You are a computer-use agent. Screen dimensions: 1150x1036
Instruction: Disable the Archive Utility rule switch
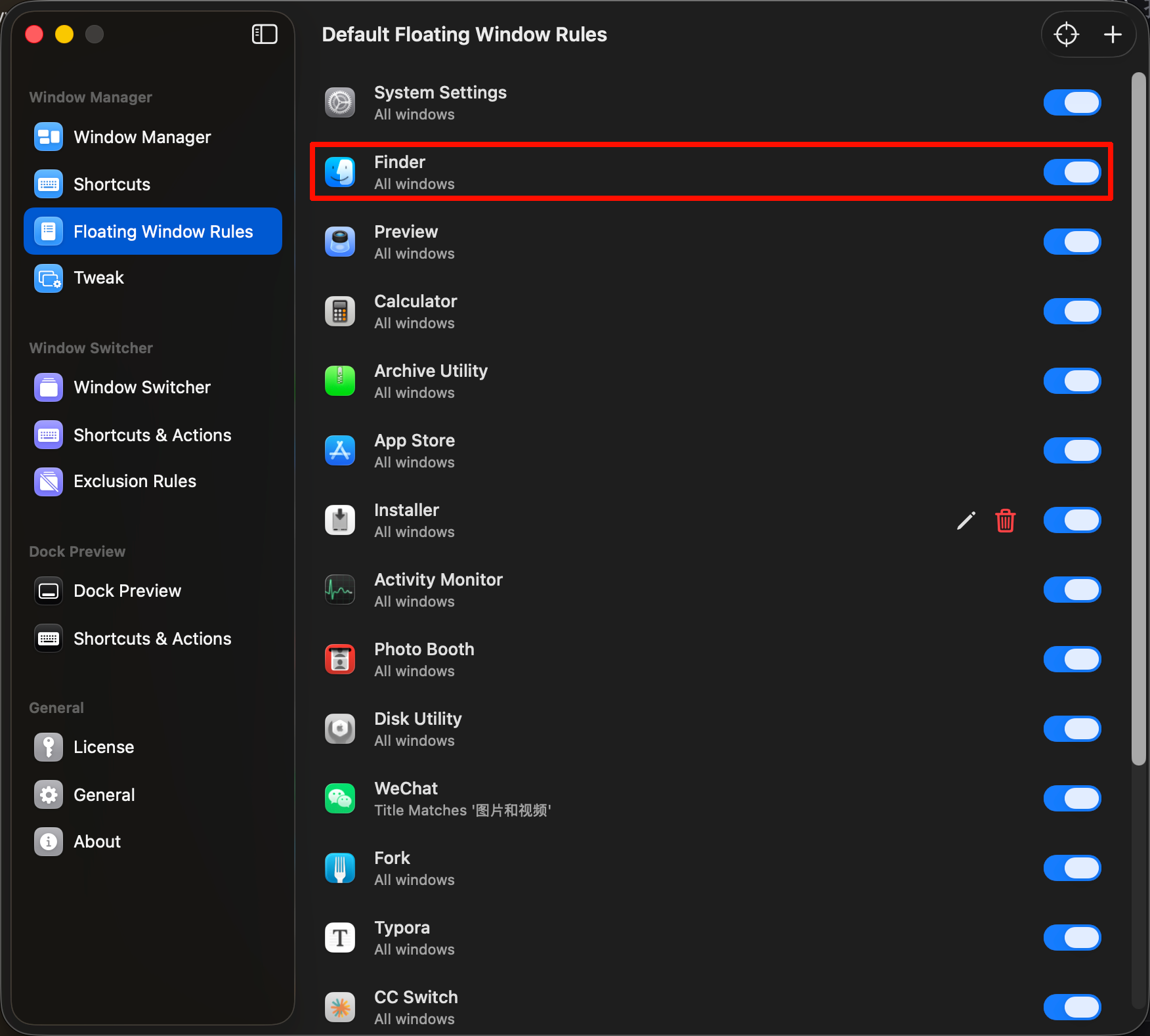(1072, 381)
